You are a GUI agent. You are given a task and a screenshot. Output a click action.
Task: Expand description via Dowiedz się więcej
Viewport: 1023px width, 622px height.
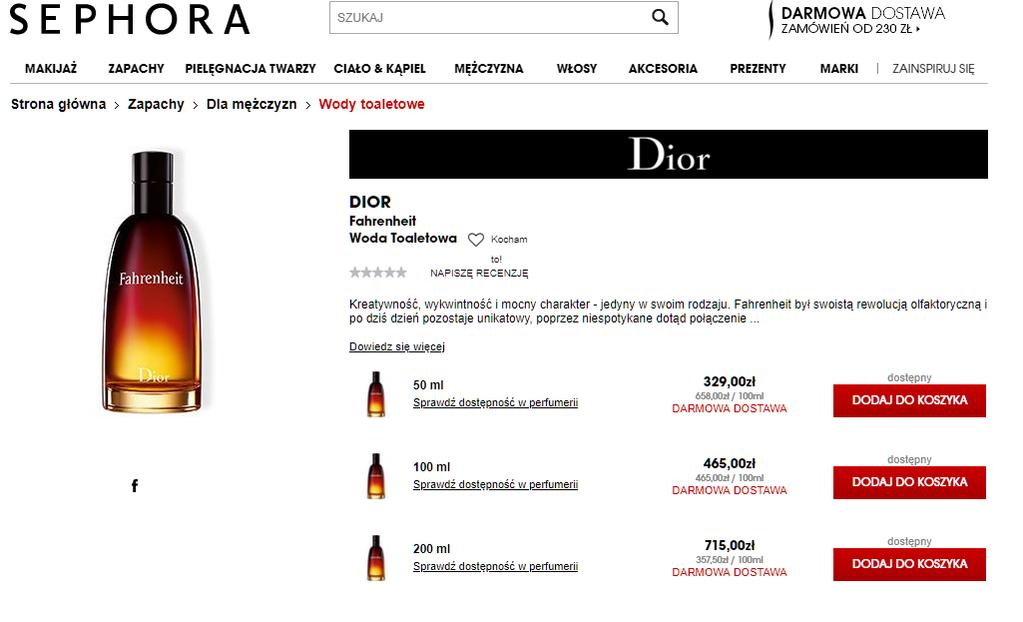point(397,347)
